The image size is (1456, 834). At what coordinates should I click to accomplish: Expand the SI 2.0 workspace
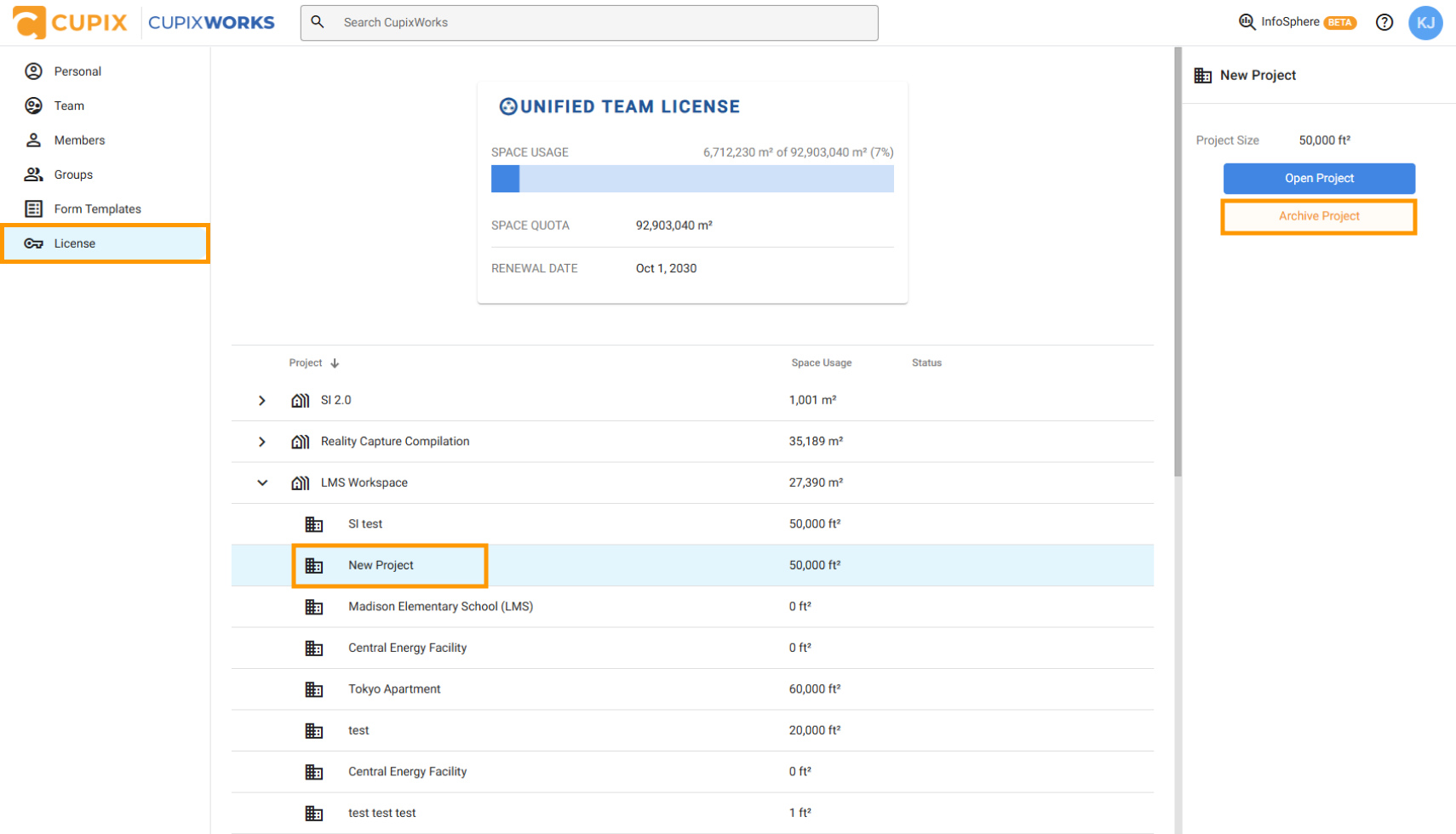click(x=262, y=400)
